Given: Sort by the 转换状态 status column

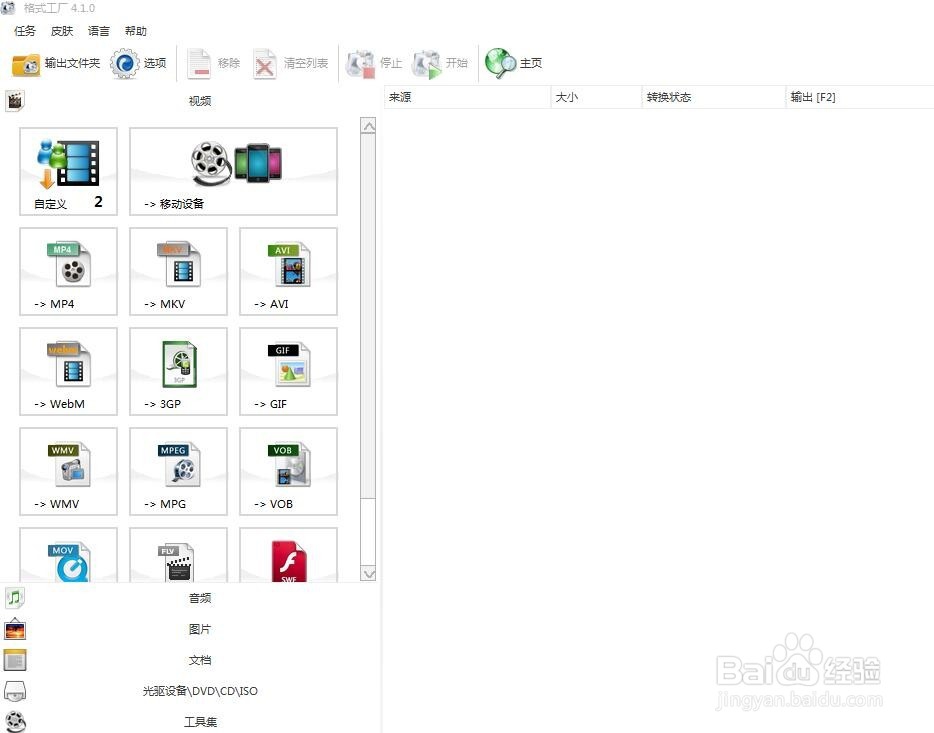Looking at the screenshot, I should pyautogui.click(x=714, y=97).
